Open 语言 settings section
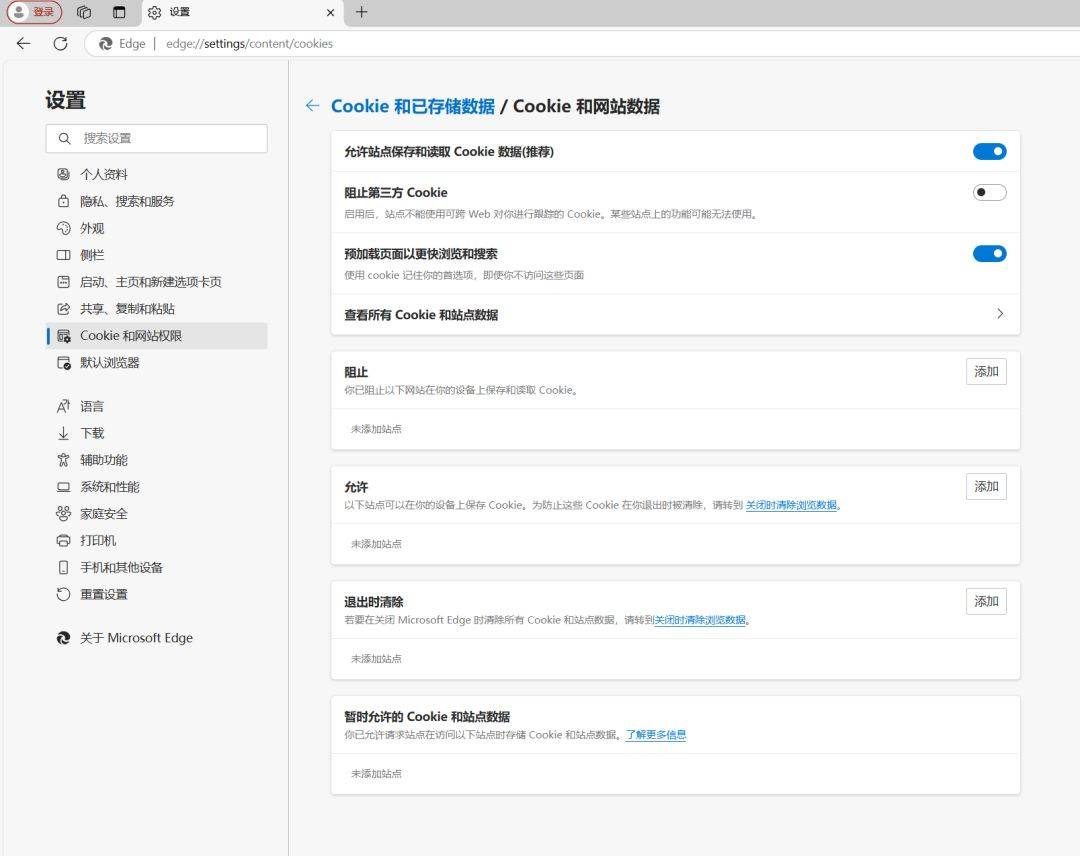The width and height of the screenshot is (1080, 856). click(x=156, y=406)
